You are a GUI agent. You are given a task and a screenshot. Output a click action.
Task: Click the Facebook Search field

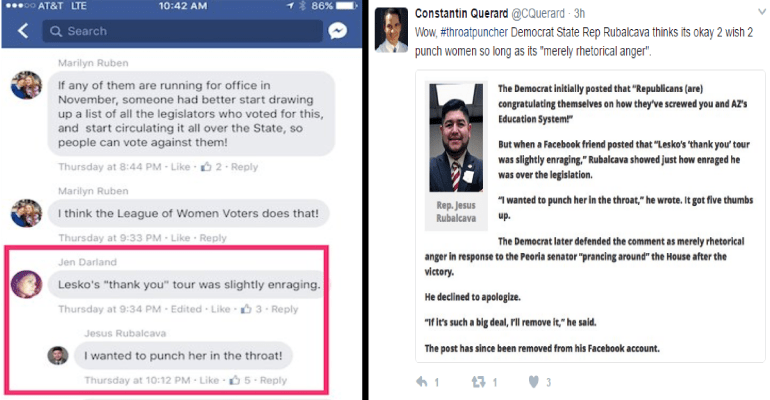pyautogui.click(x=182, y=31)
